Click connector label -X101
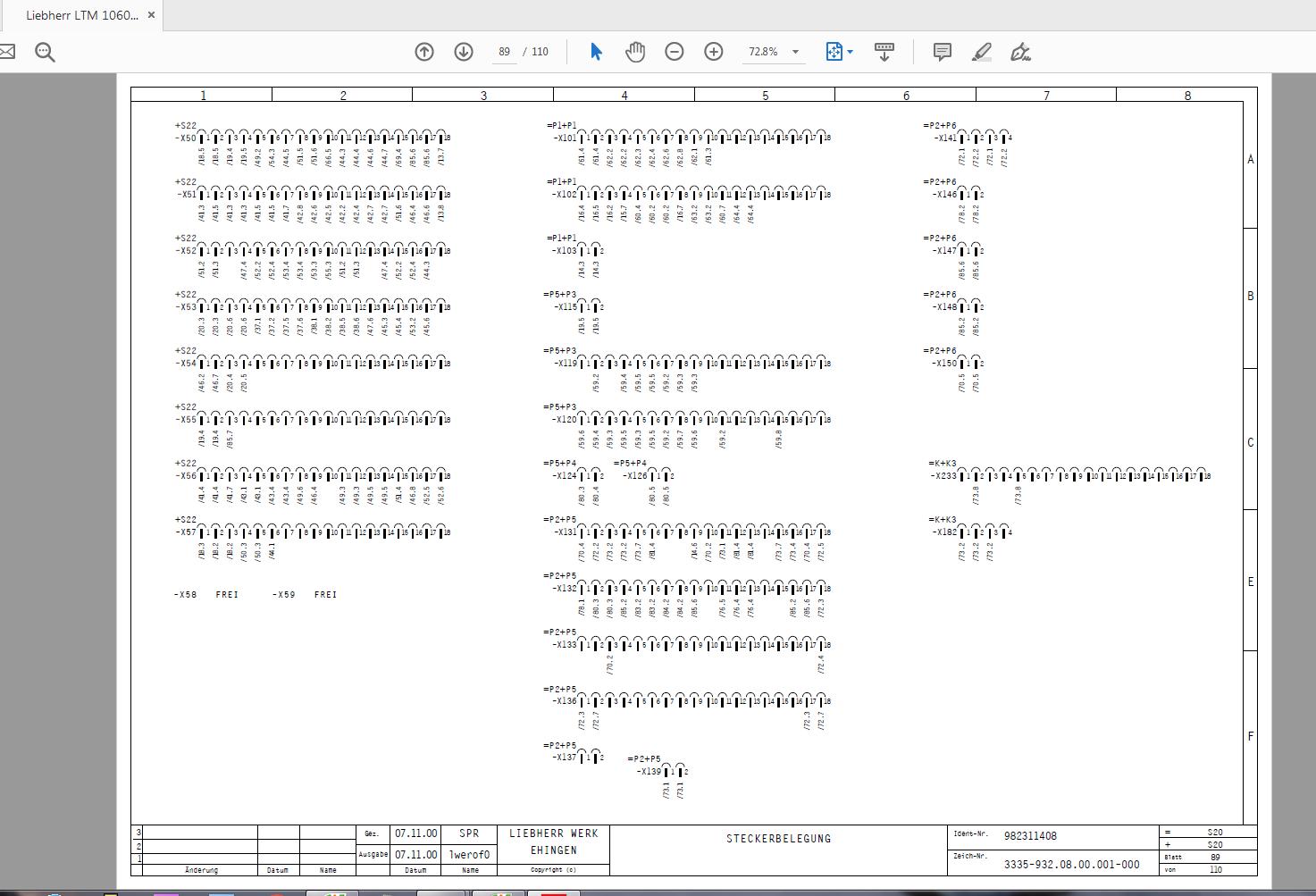1316x896 pixels. [564, 138]
